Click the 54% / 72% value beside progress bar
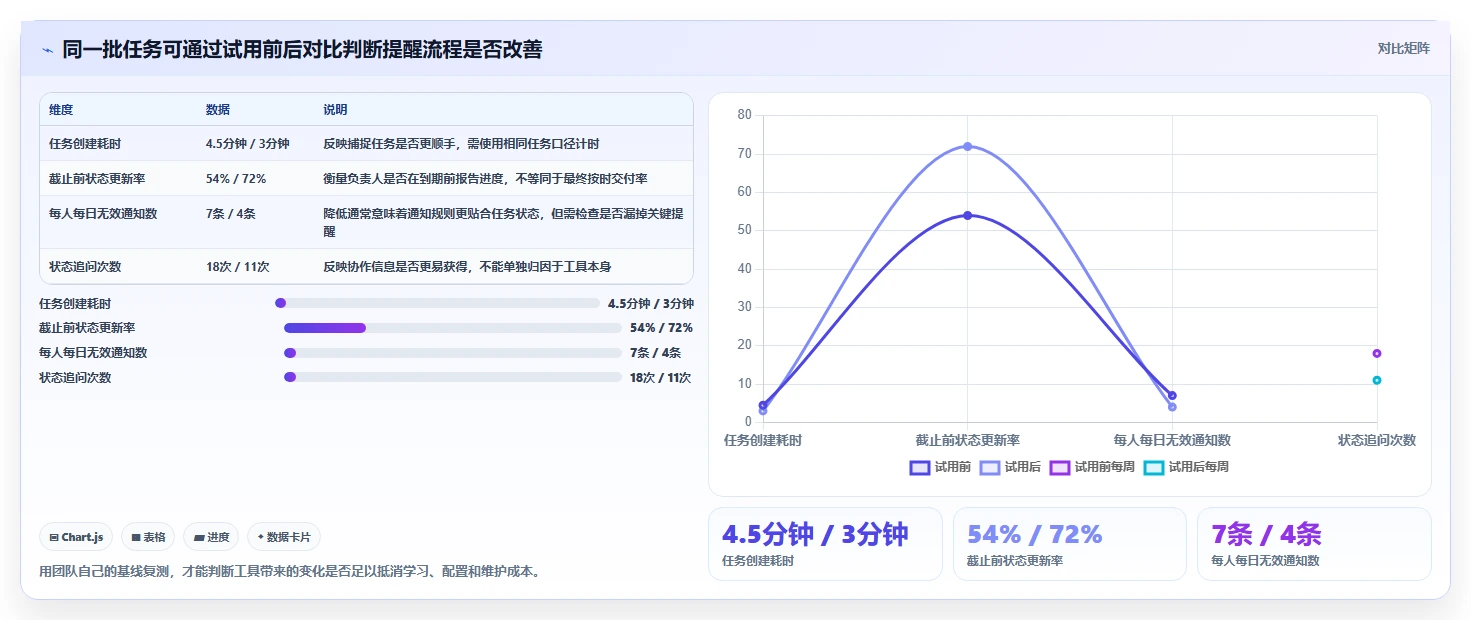 point(661,328)
